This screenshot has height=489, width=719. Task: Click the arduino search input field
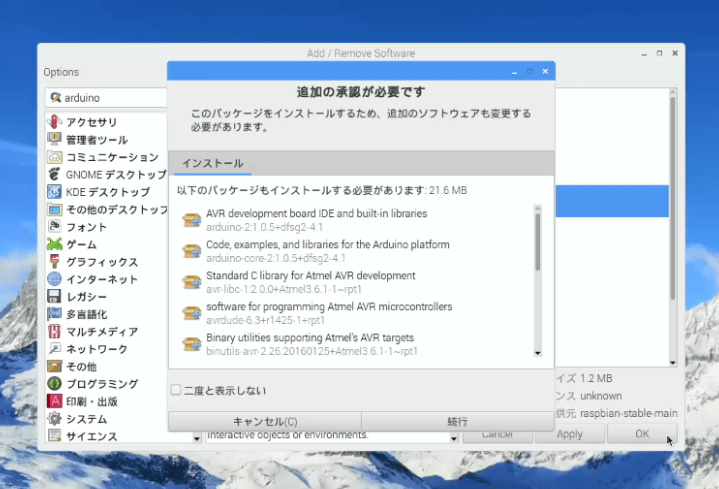click(x=108, y=98)
